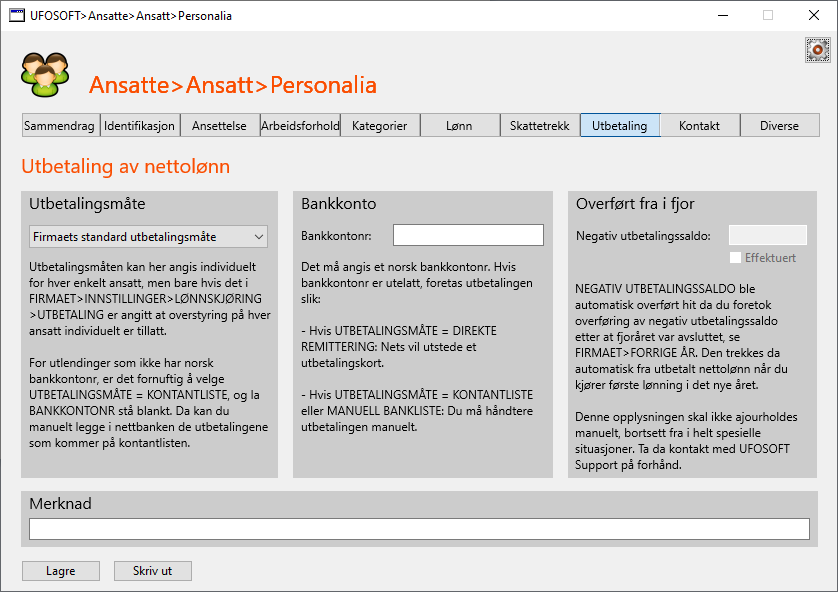Open the Skattetrekk tab
This screenshot has width=838, height=592.
click(540, 126)
